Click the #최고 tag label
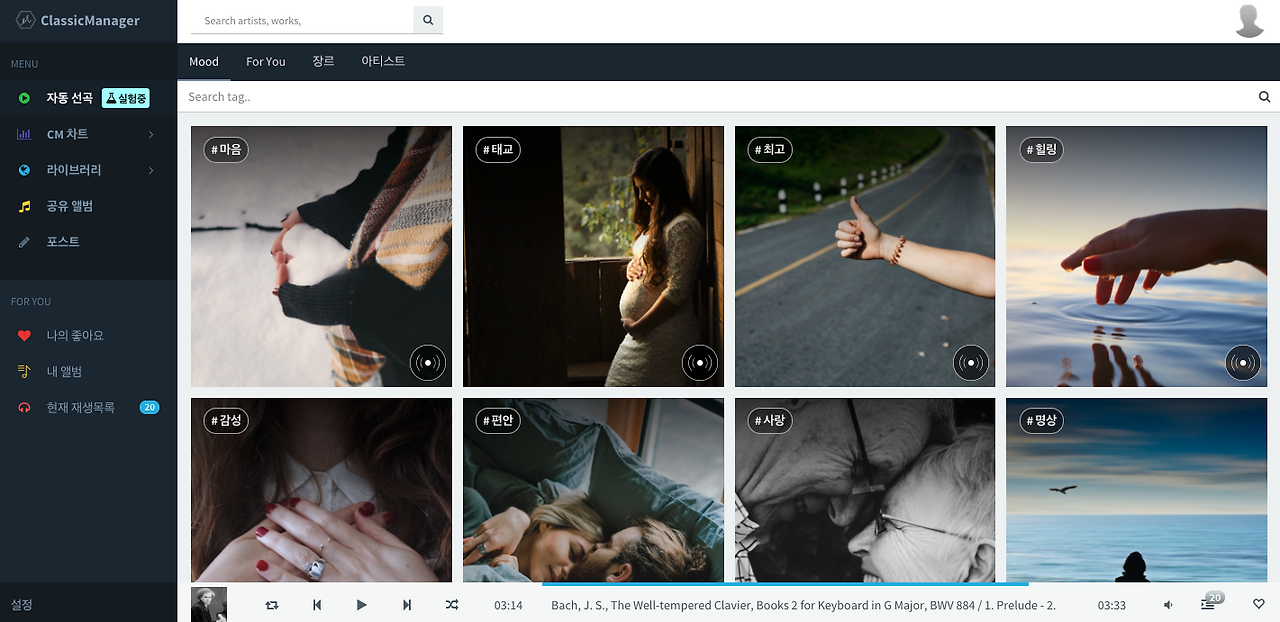This screenshot has height=622, width=1280. [770, 149]
